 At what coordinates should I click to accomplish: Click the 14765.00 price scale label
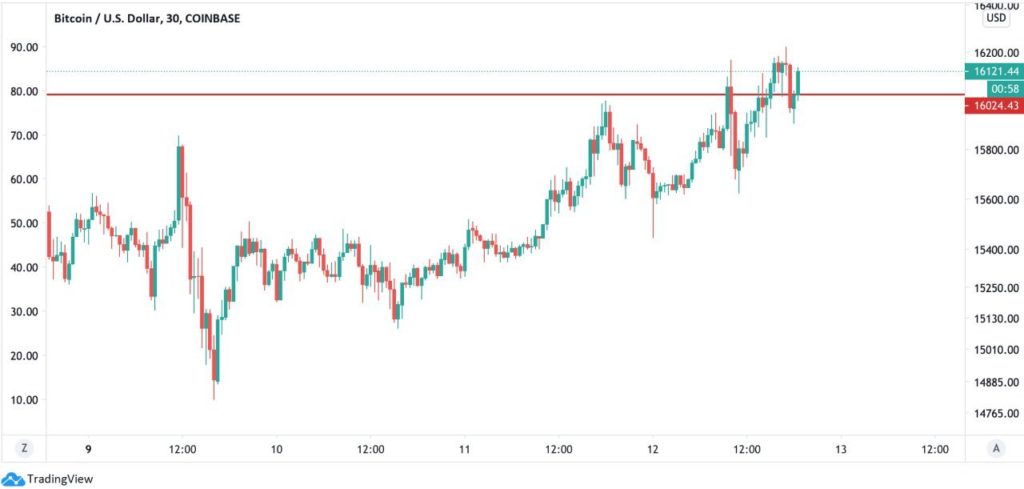click(996, 413)
